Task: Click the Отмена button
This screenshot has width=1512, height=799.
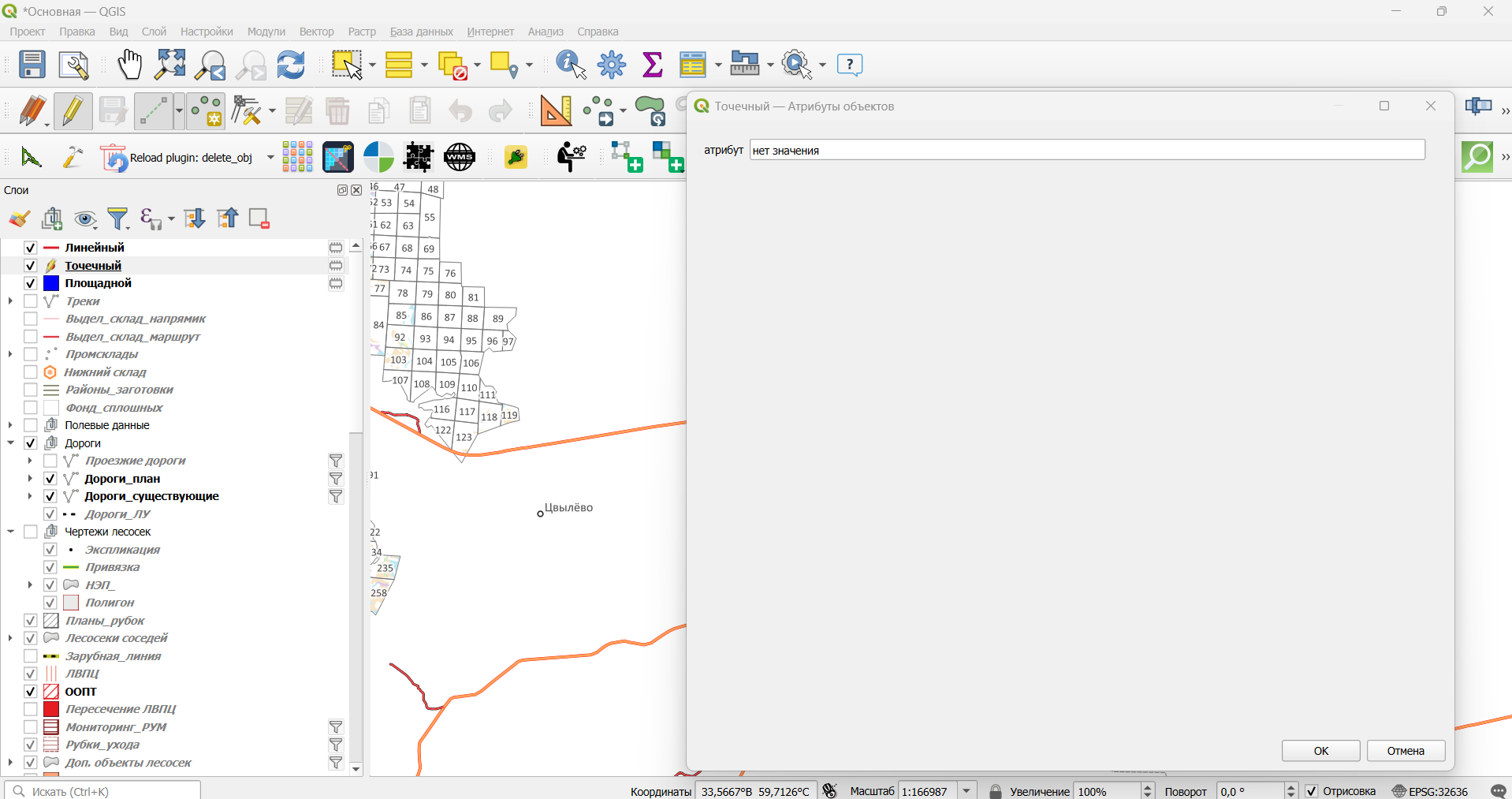Action: (1406, 751)
